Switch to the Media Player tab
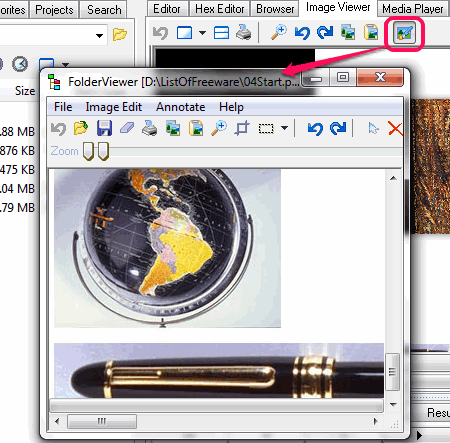Viewport: 450px width, 443px height. click(x=413, y=9)
